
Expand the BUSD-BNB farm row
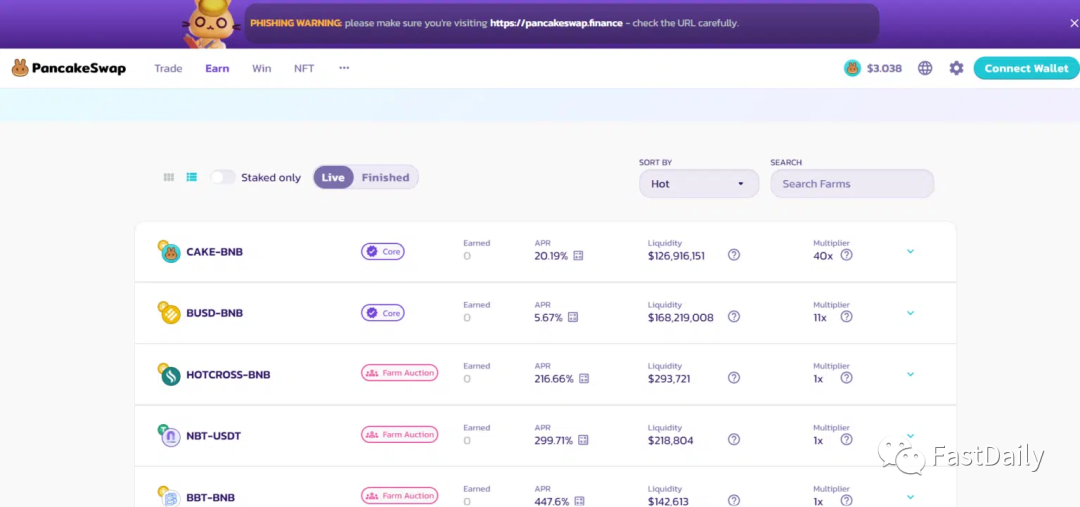(x=910, y=313)
